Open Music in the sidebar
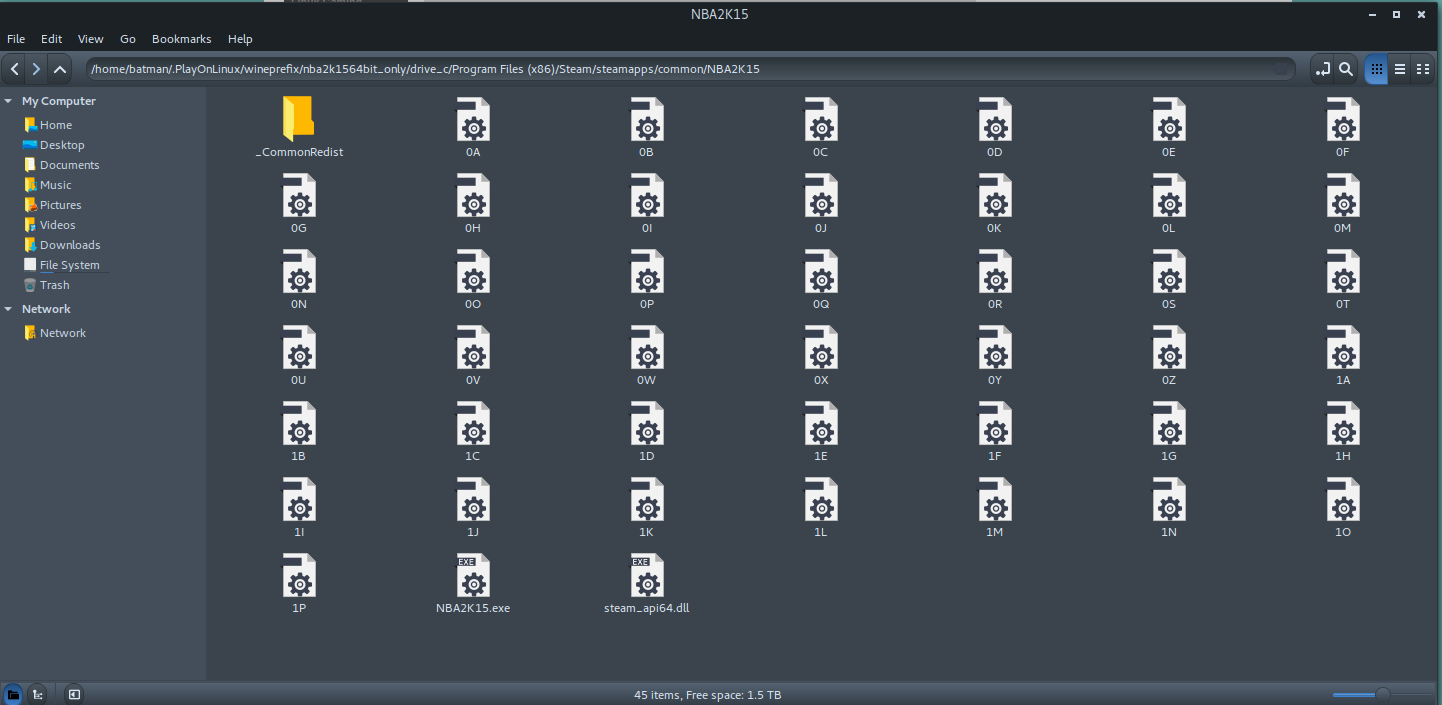This screenshot has height=705, width=1442. pyautogui.click(x=55, y=185)
